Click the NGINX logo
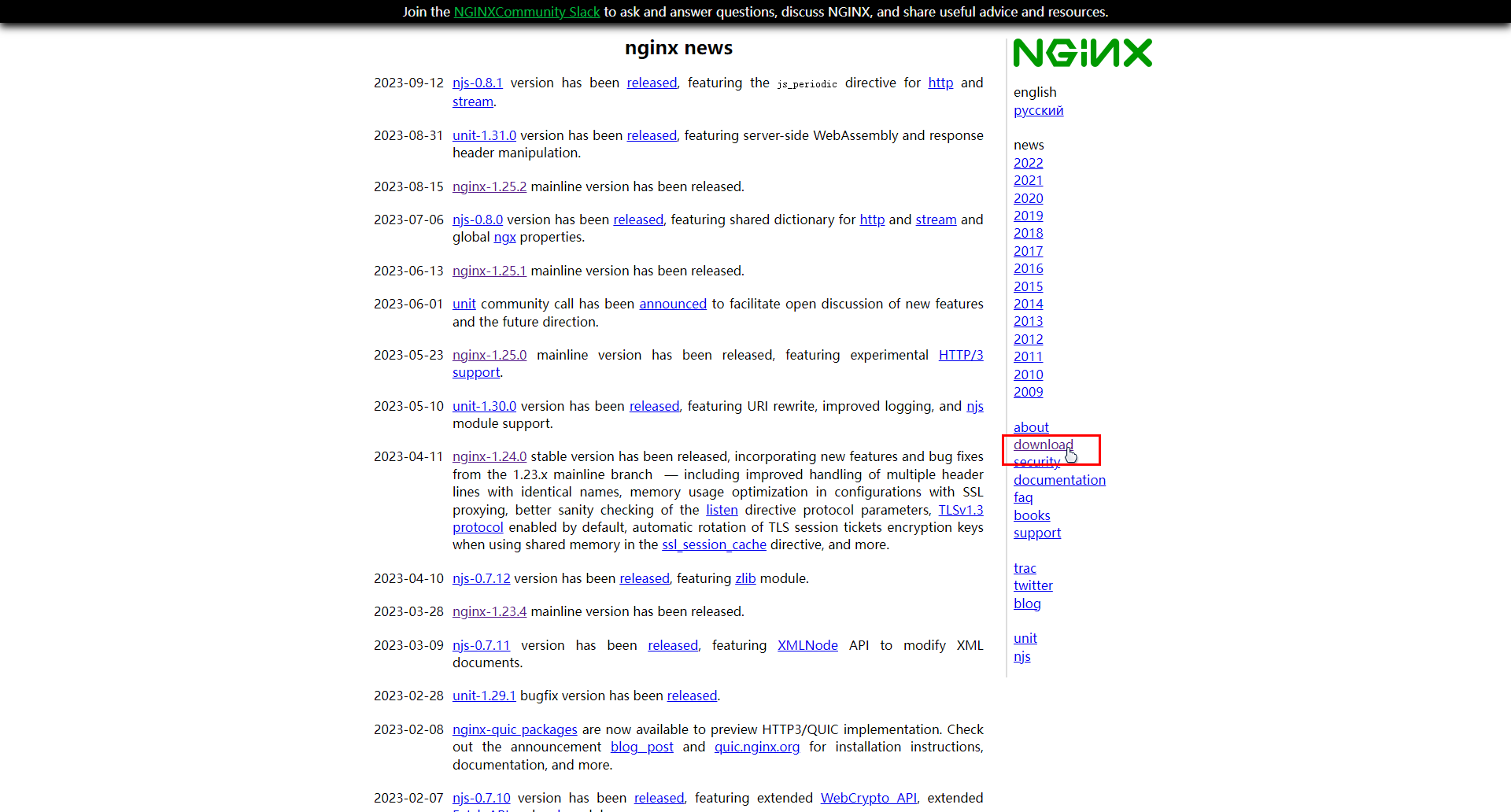This screenshot has height=812, width=1511. pyautogui.click(x=1082, y=54)
